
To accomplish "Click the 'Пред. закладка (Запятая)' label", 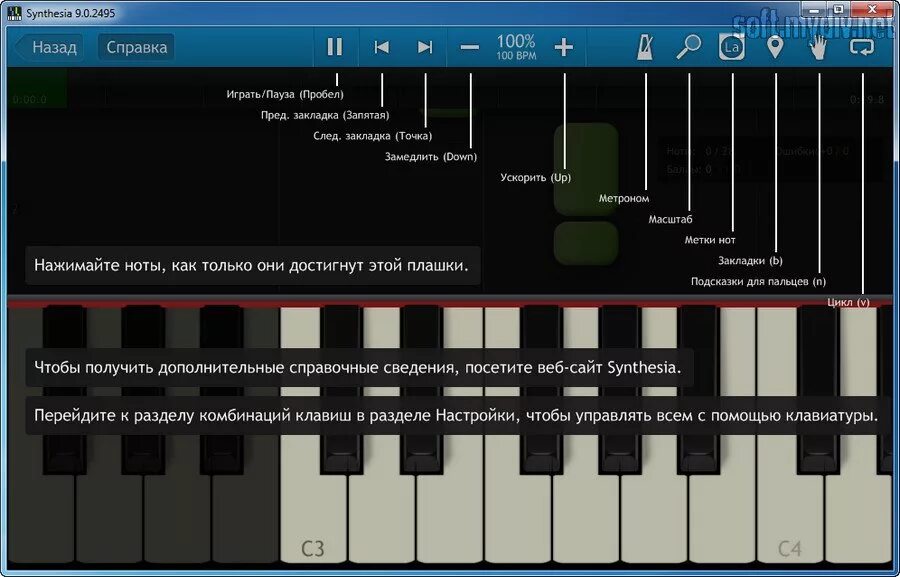I will tap(325, 115).
